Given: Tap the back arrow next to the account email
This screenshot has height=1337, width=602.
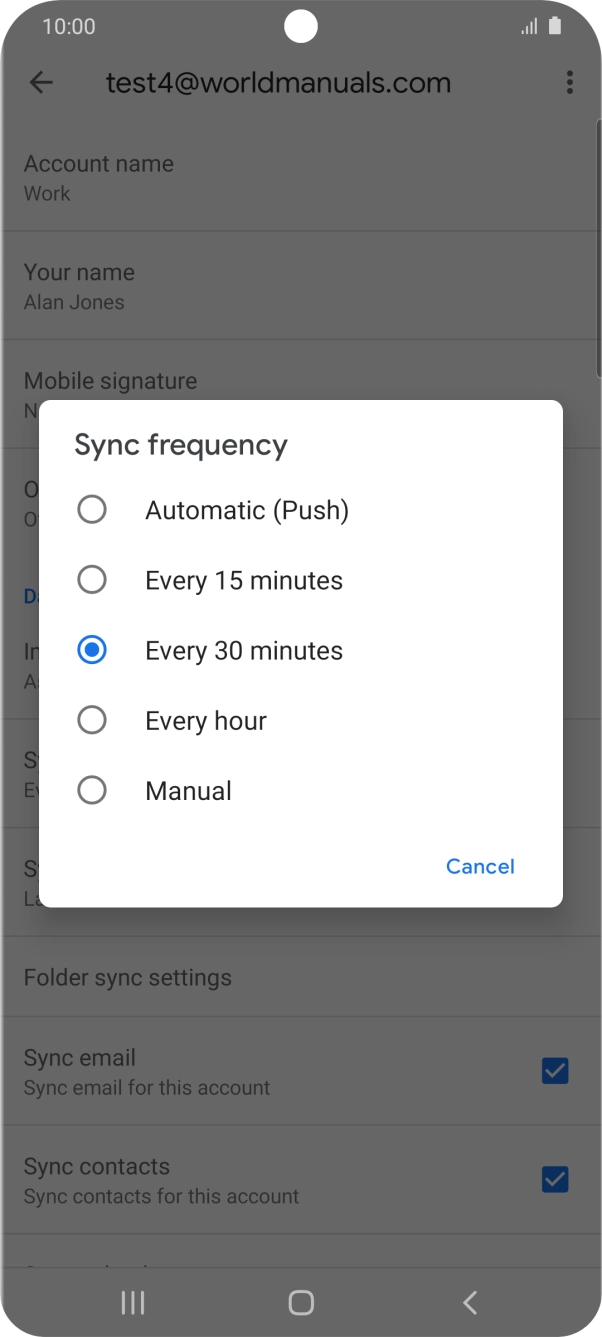Looking at the screenshot, I should click(41, 82).
